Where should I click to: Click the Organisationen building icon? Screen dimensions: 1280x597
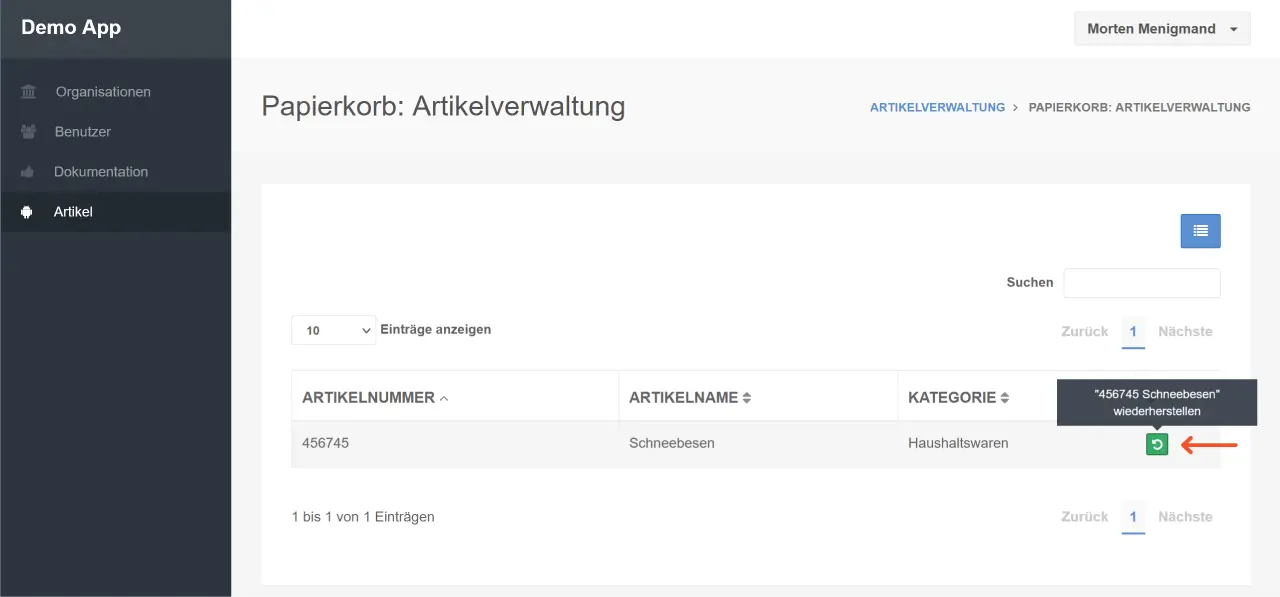coord(28,92)
